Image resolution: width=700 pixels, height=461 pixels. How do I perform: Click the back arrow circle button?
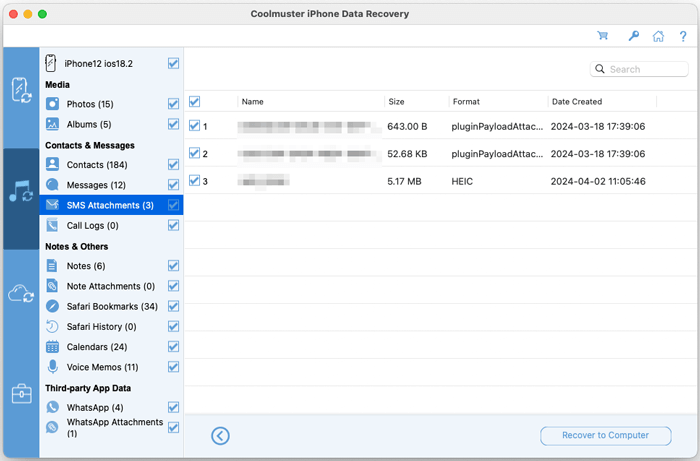(221, 436)
